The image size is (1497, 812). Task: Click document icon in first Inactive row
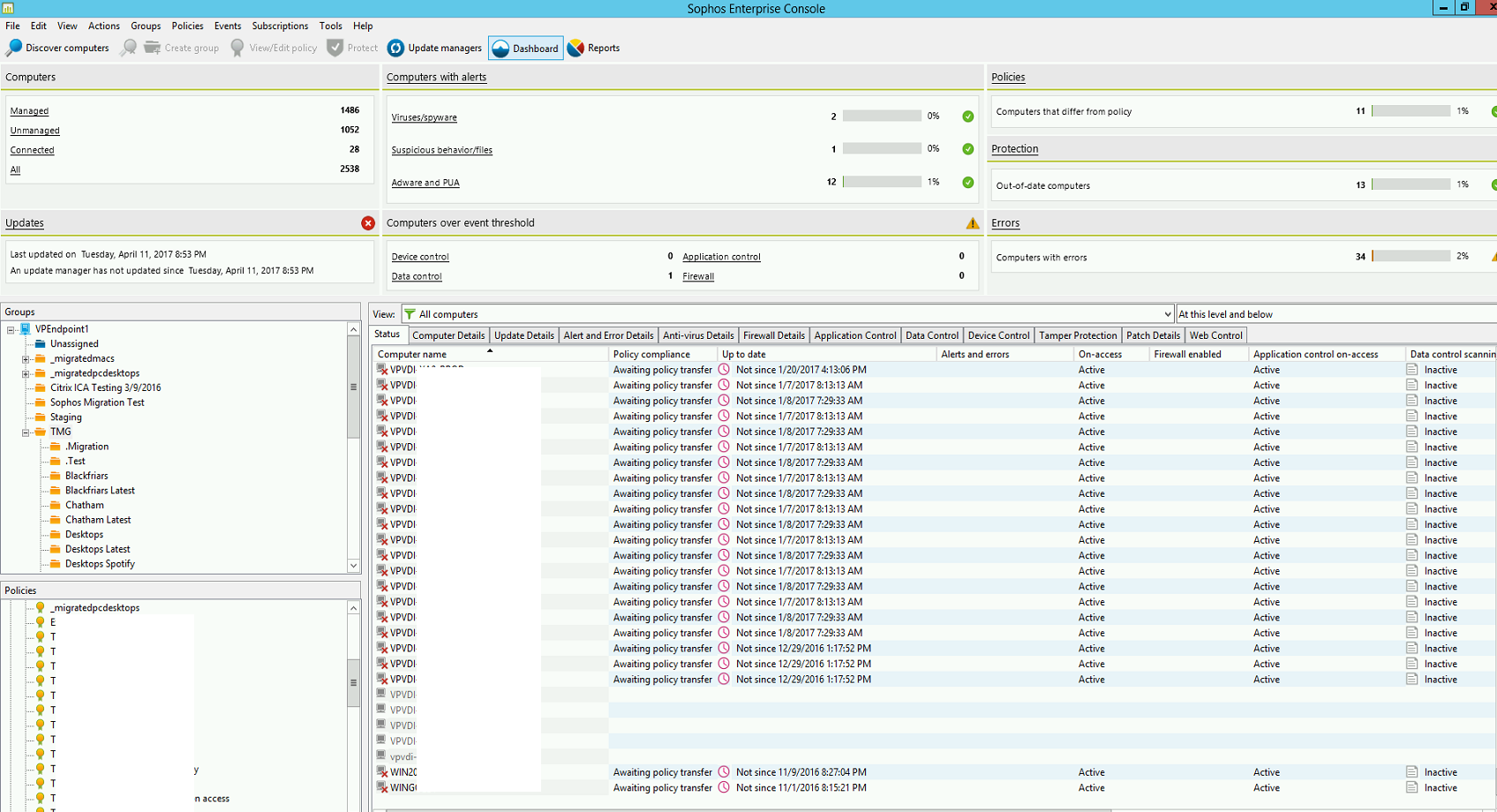point(1412,370)
